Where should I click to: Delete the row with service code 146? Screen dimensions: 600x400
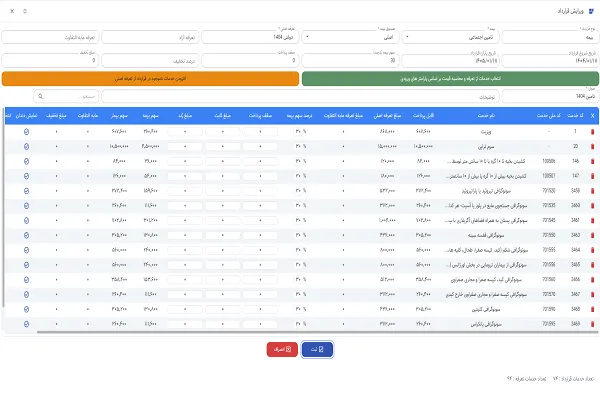coord(592,161)
